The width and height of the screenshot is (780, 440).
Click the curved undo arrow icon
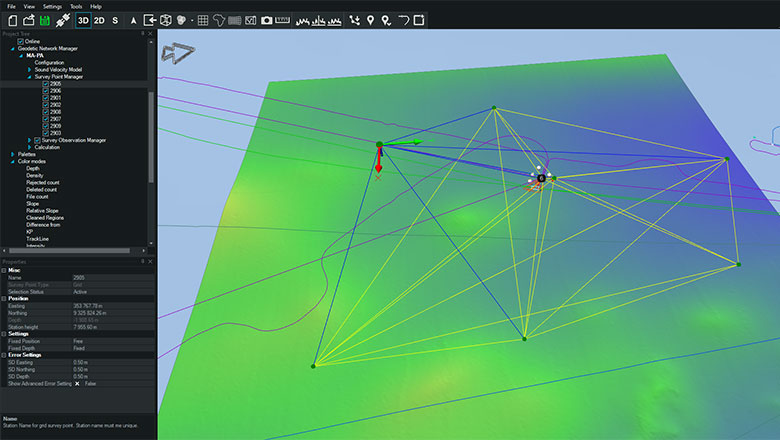coord(403,20)
